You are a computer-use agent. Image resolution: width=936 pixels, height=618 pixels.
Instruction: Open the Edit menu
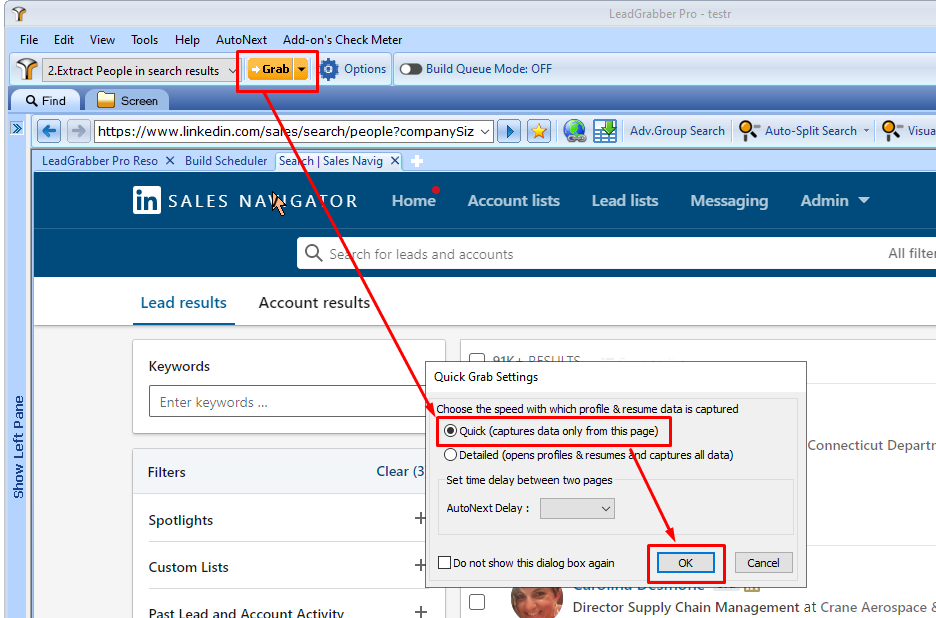click(64, 40)
